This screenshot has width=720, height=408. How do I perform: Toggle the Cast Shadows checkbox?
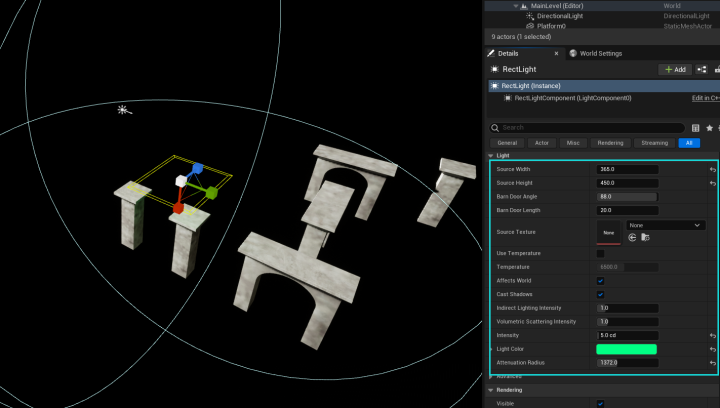[600, 295]
